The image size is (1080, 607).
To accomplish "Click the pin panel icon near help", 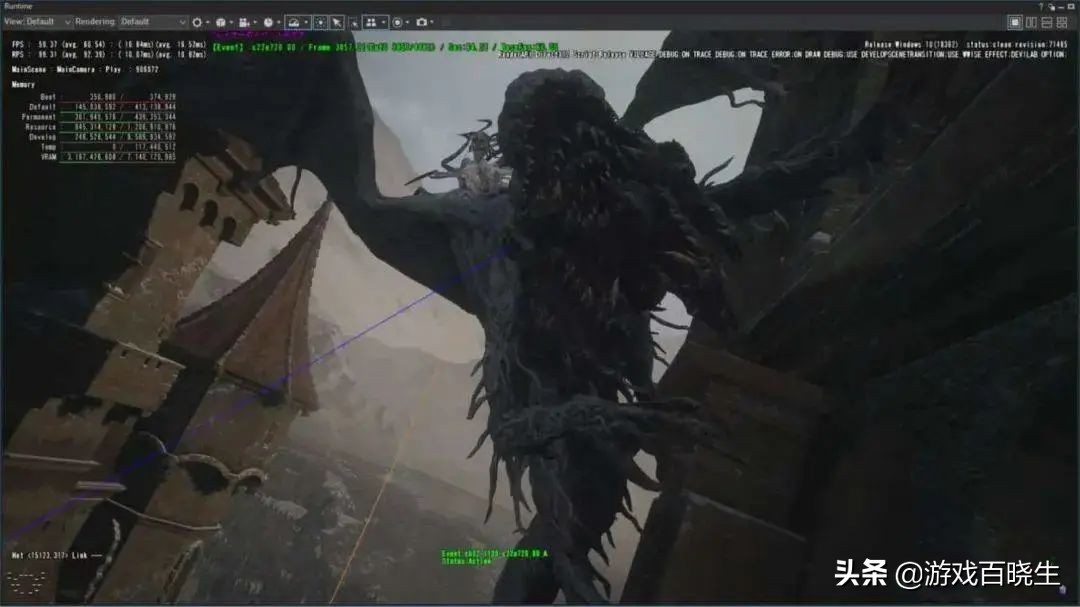I will pyautogui.click(x=1052, y=7).
